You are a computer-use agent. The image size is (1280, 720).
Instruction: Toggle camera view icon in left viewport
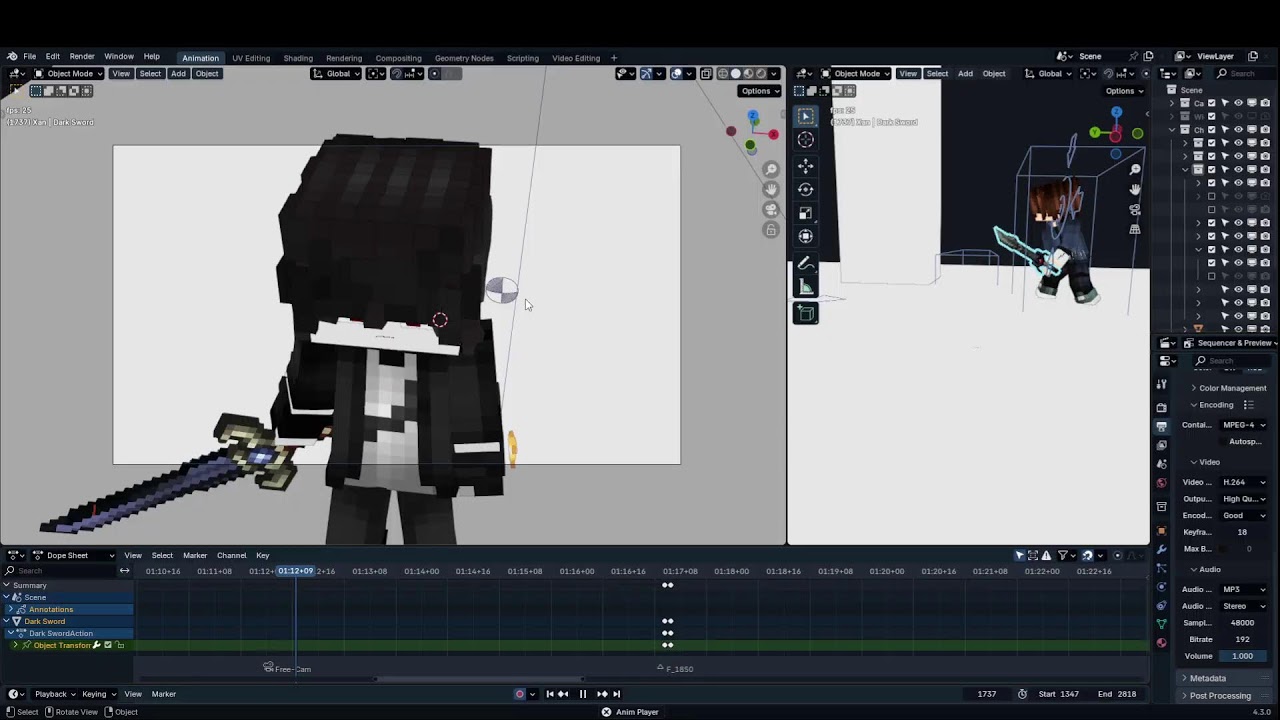point(771,210)
